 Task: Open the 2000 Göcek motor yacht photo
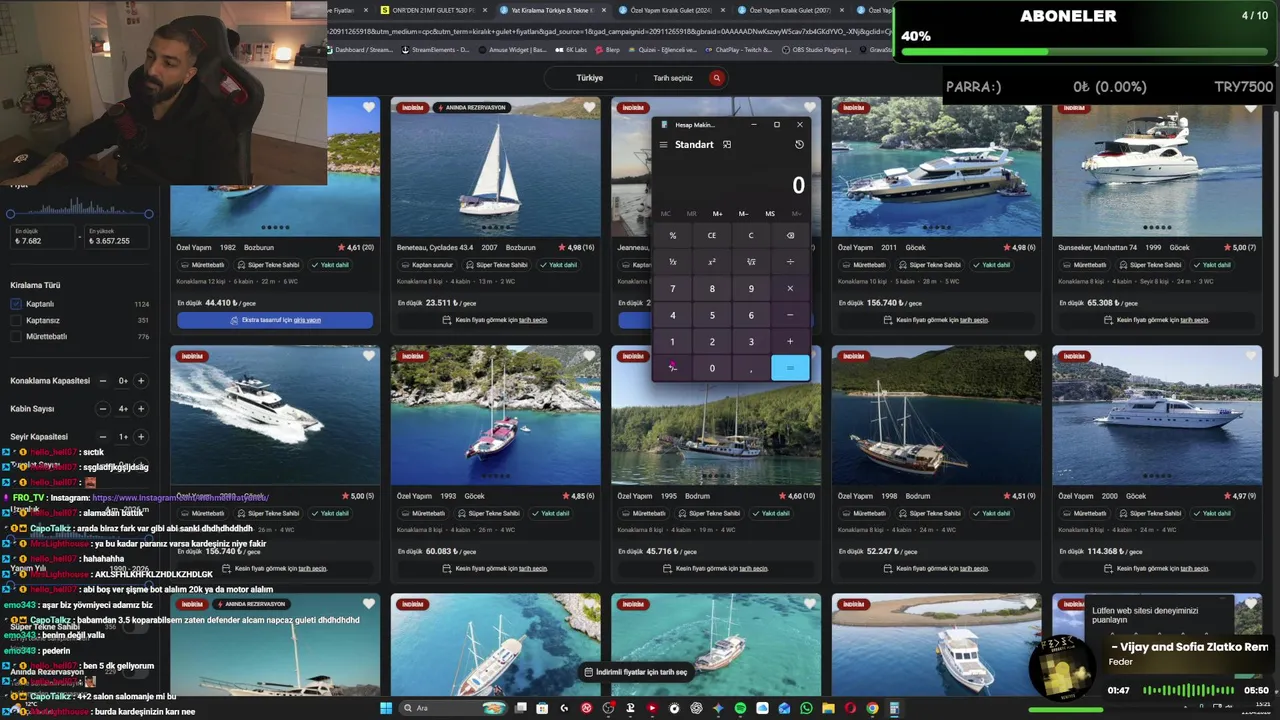click(x=1157, y=415)
